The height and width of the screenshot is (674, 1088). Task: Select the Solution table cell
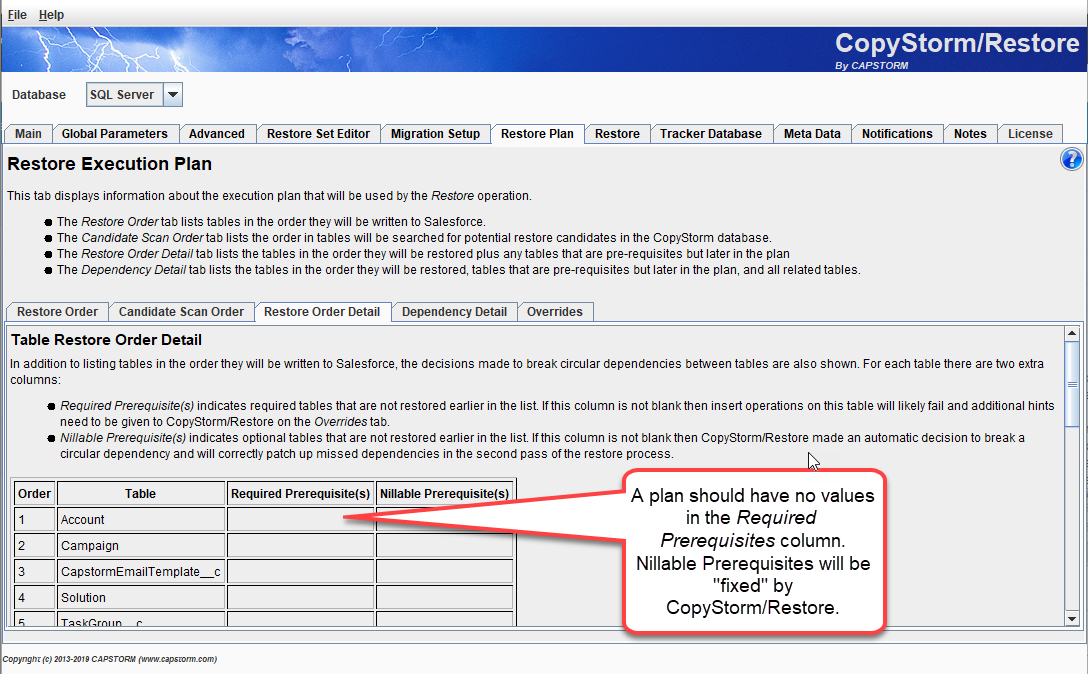(141, 598)
